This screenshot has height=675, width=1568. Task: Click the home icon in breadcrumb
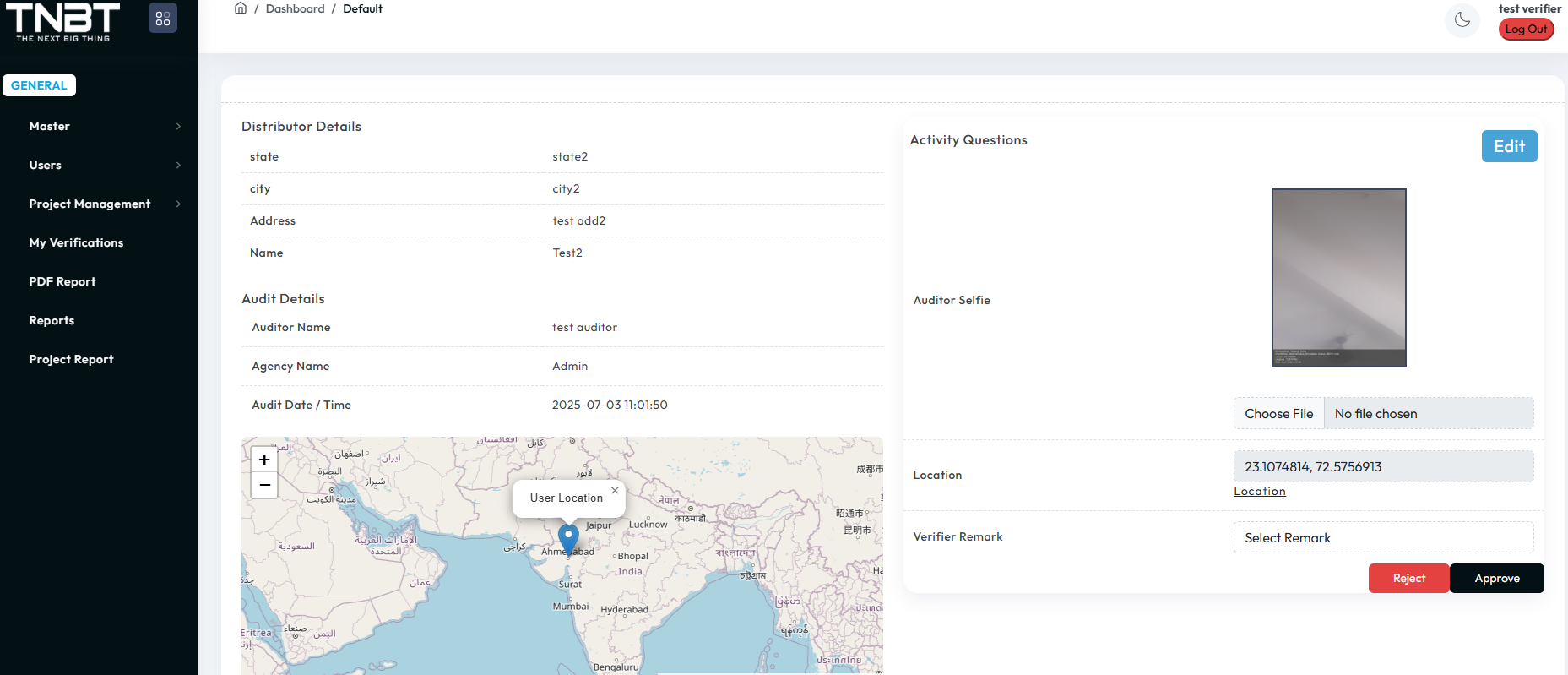[x=241, y=8]
